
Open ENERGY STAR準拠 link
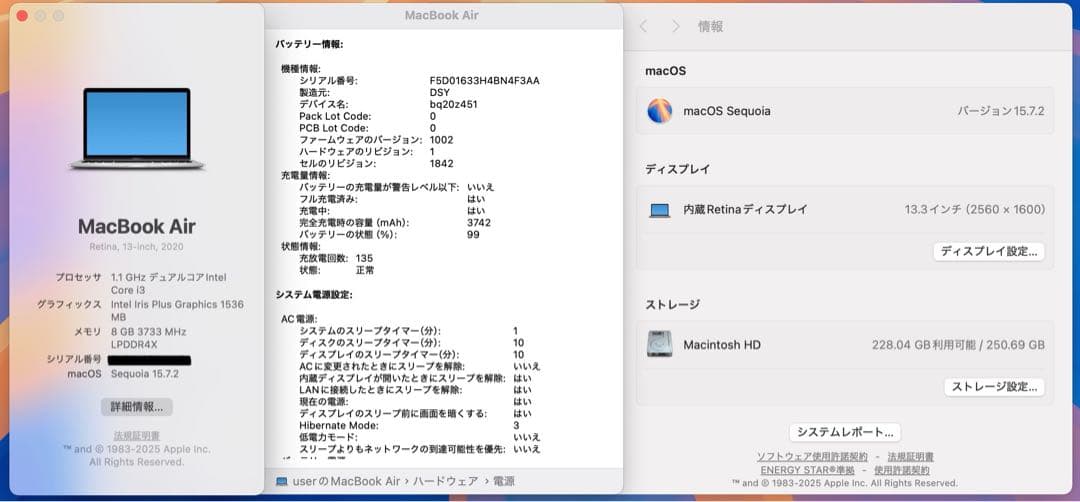[807, 470]
